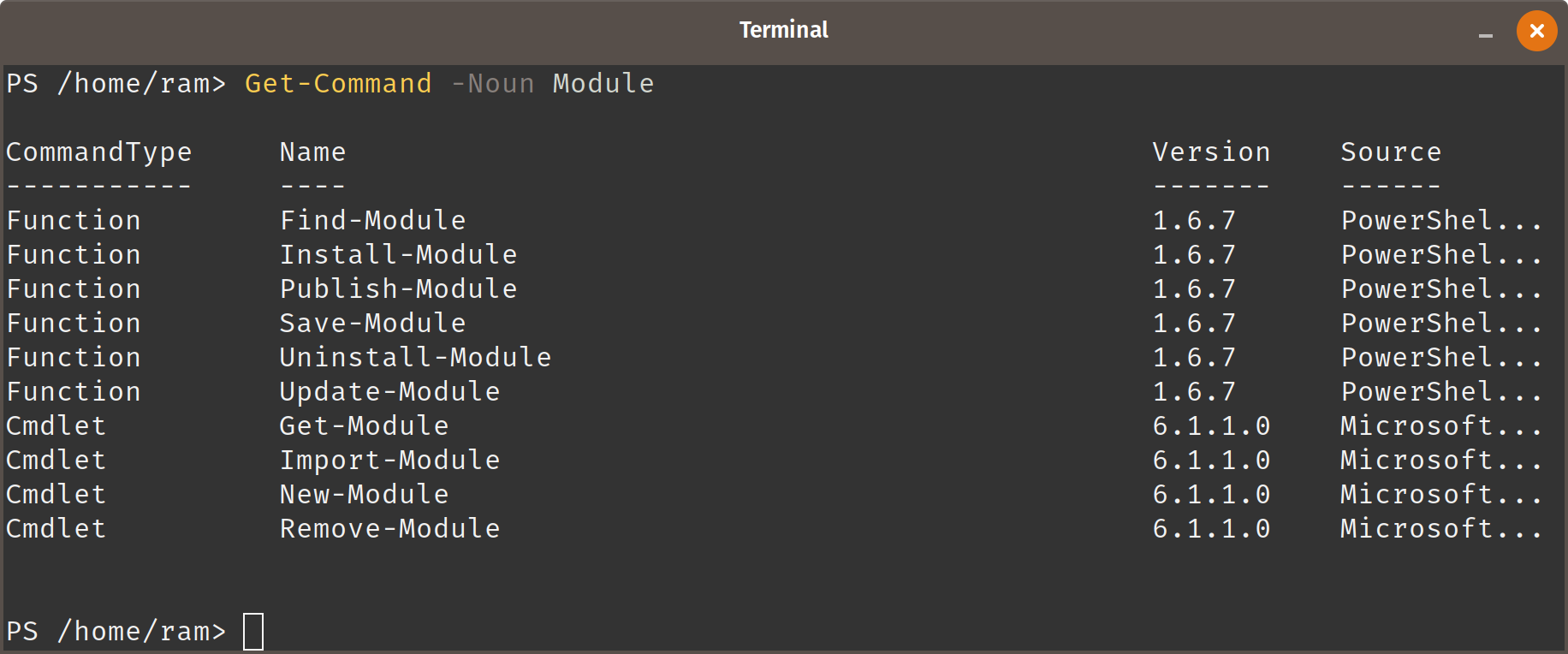Click the -Noun parameter text

coord(492,84)
